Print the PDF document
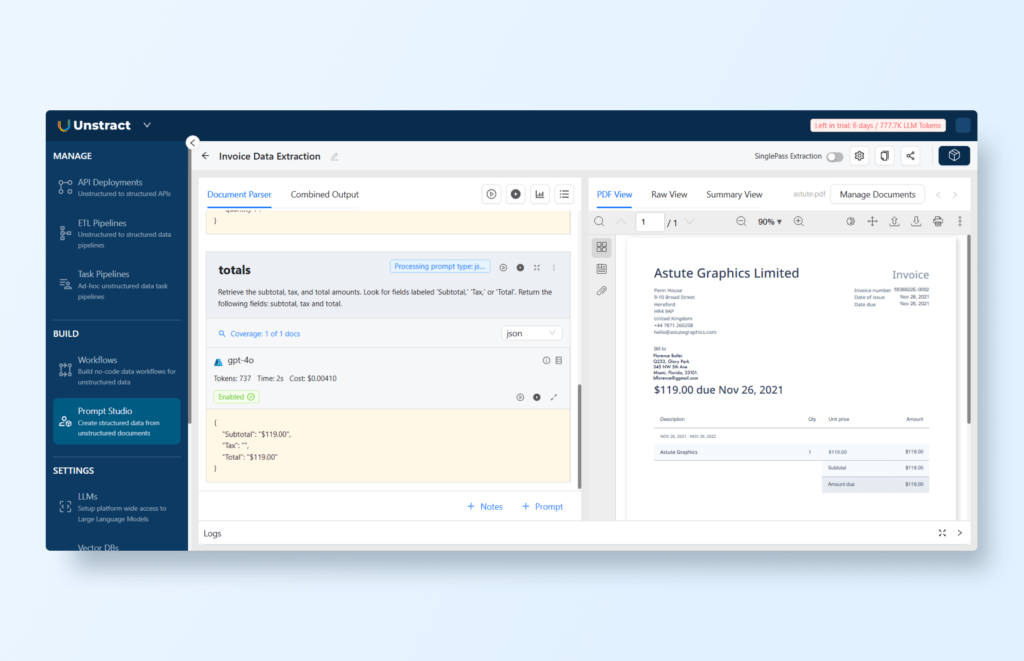The image size is (1024, 661). click(938, 221)
